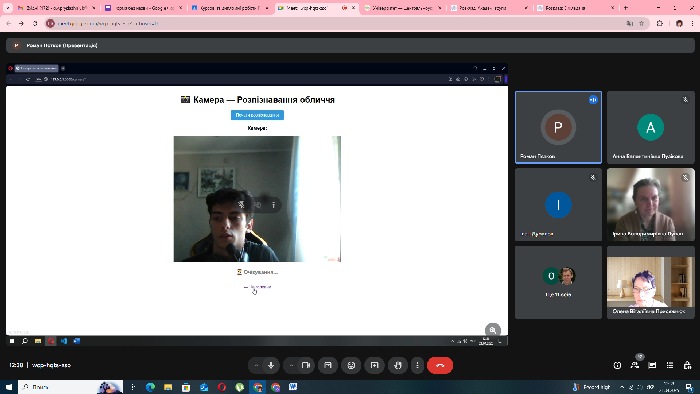
Task: Open Meet more options menu
Action: [417, 365]
